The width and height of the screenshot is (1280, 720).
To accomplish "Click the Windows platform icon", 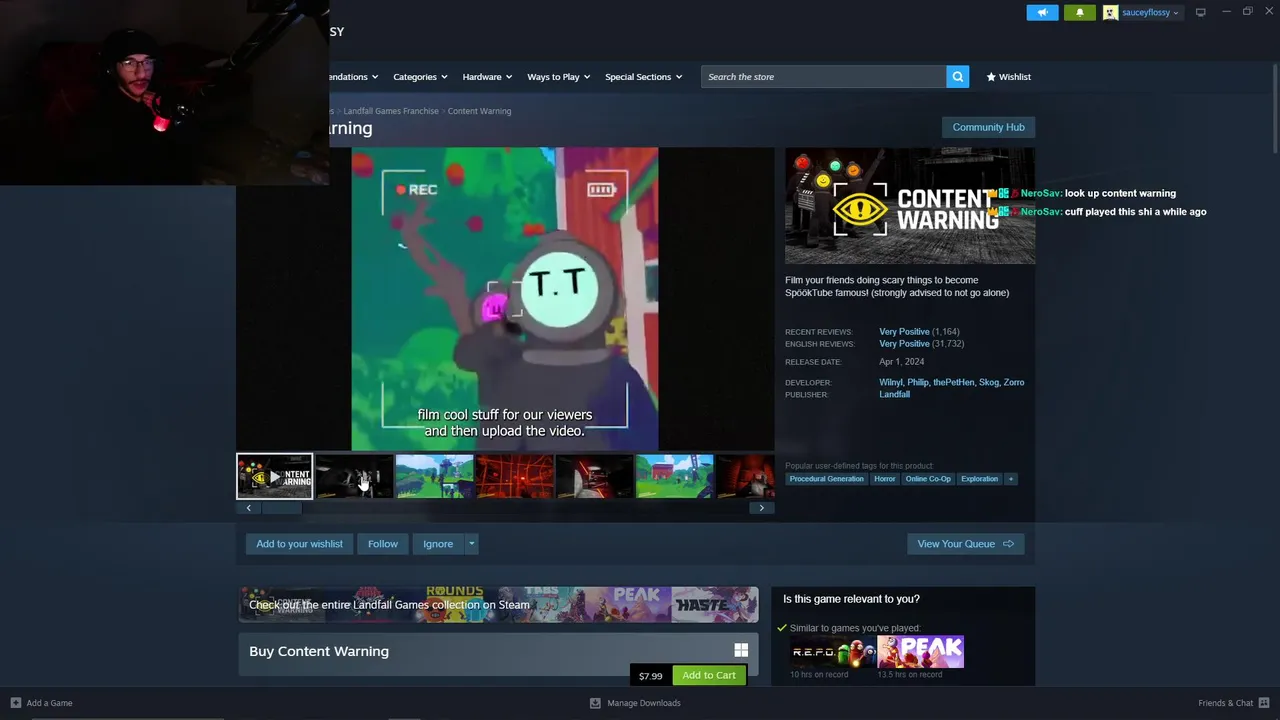I will (x=741, y=651).
